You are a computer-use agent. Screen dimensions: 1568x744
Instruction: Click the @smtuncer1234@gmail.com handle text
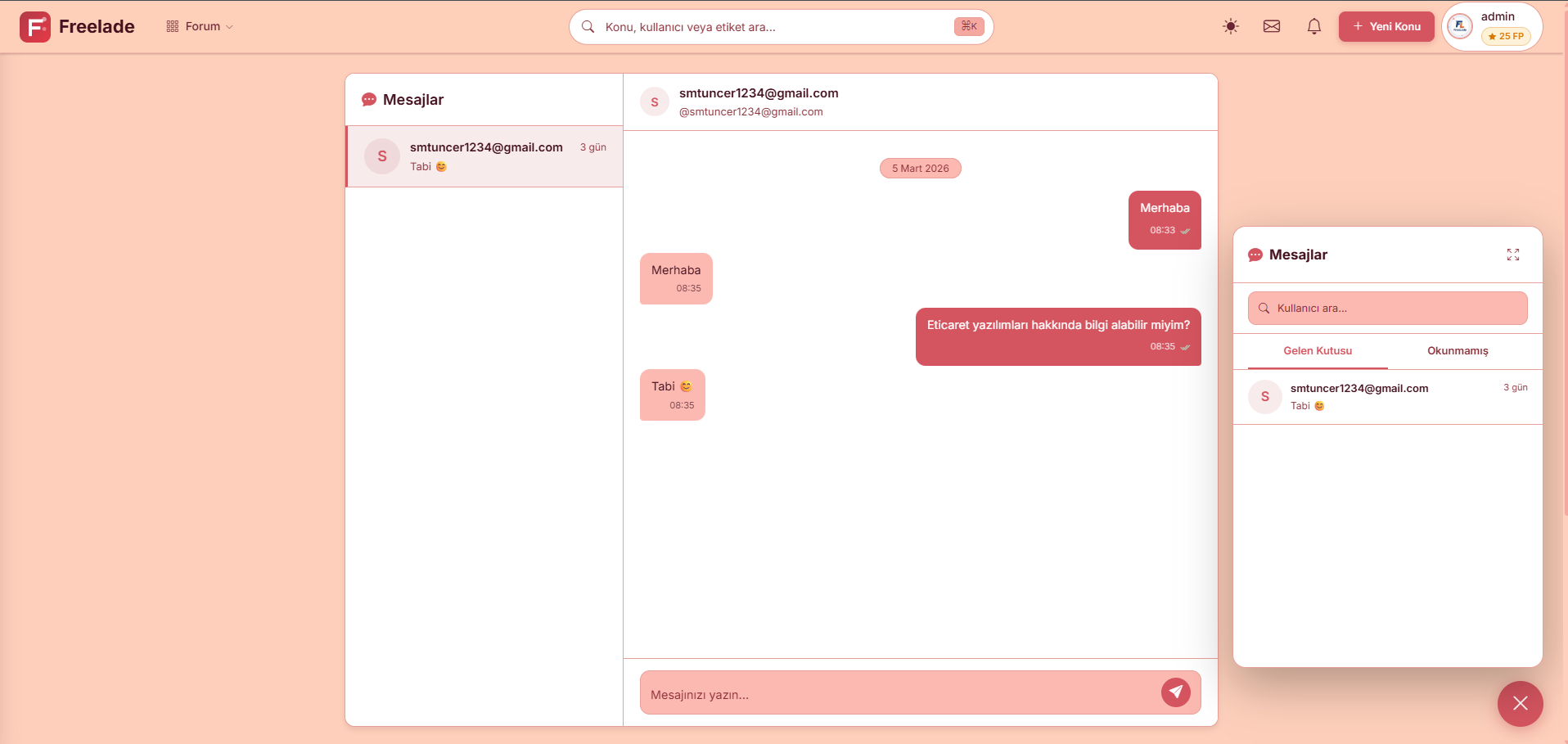point(751,112)
